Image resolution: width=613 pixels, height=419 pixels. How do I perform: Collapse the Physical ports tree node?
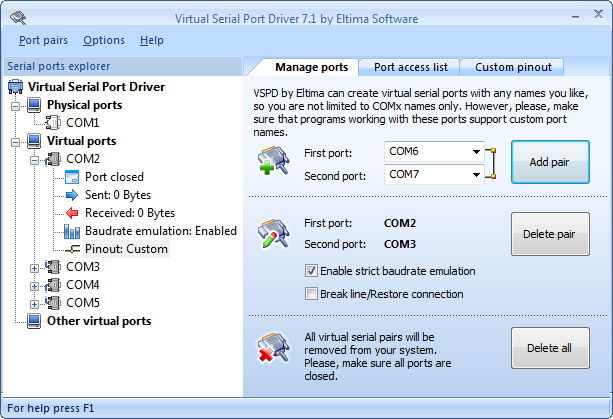(x=15, y=106)
